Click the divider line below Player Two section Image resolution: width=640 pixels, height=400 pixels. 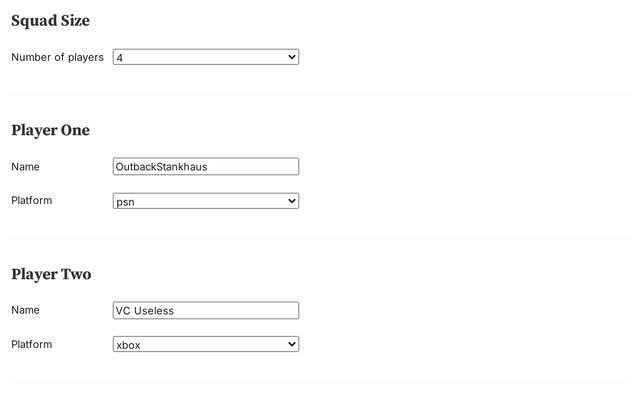point(320,382)
